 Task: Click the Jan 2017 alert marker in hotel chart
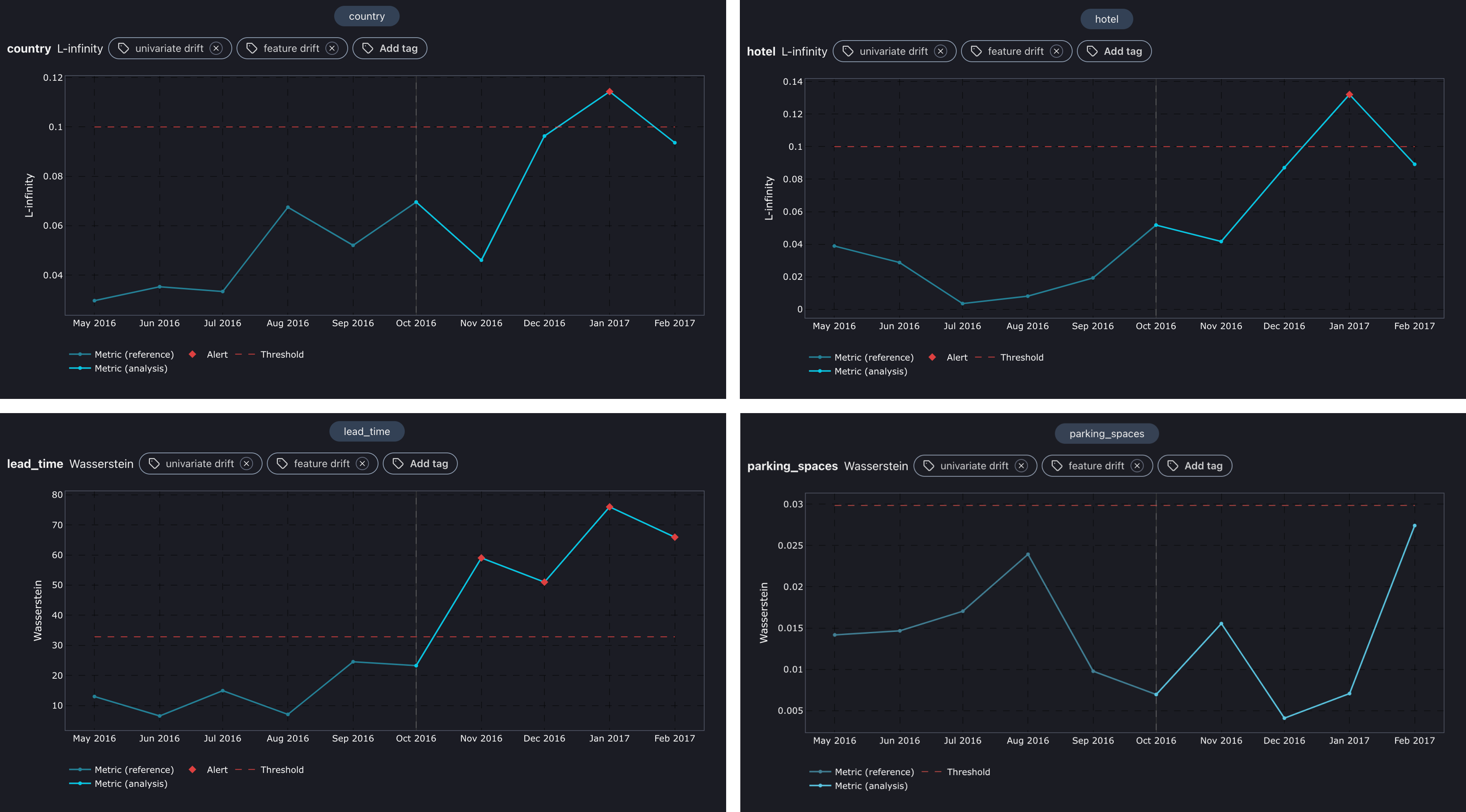1349,95
